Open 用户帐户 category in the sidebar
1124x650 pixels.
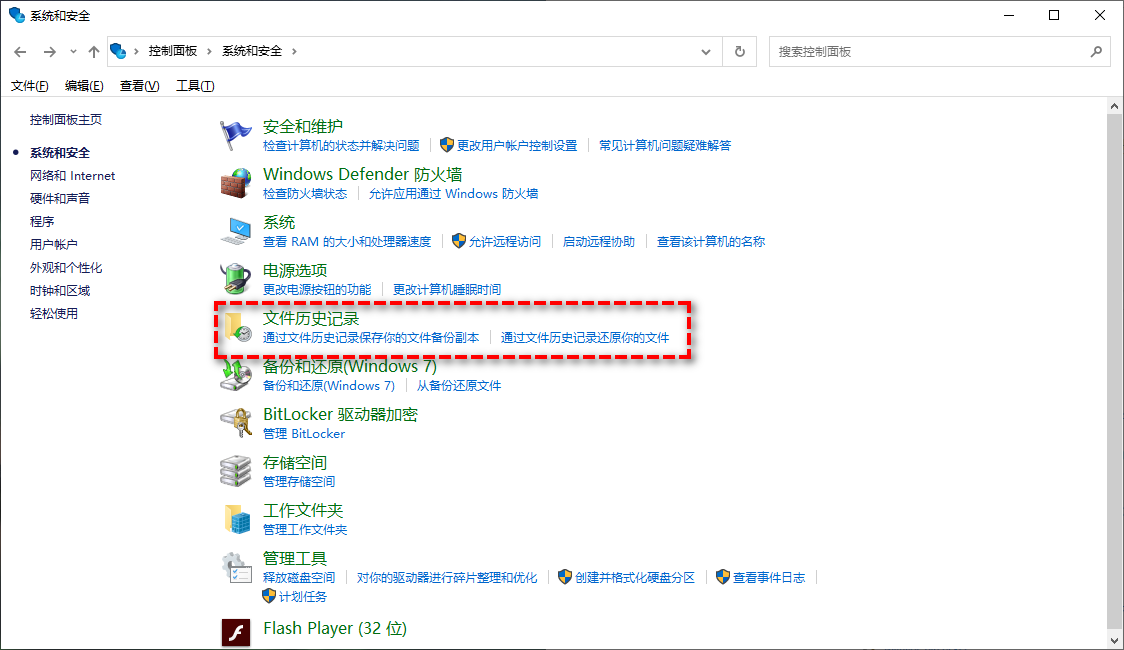(54, 244)
